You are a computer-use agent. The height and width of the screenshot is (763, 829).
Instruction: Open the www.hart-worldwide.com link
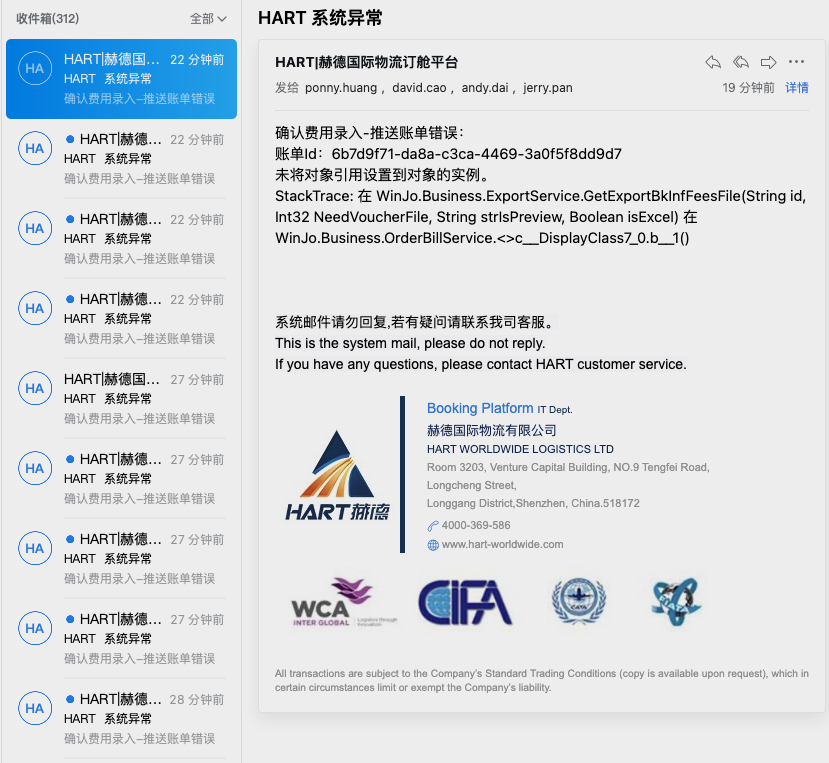(502, 545)
